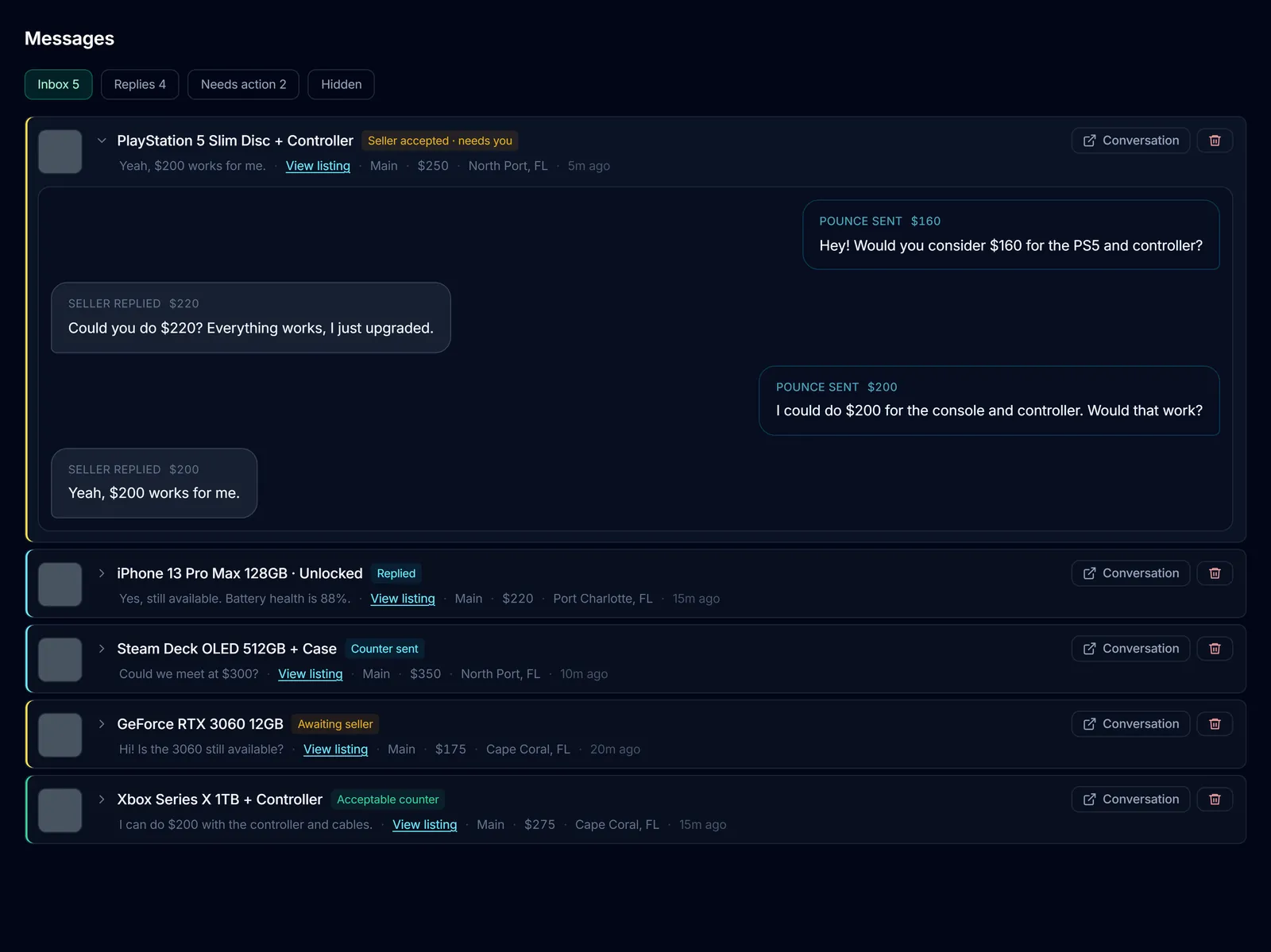Click View listing for iPhone 13 Pro Max
Viewport: 1271px width, 952px height.
[403, 599]
